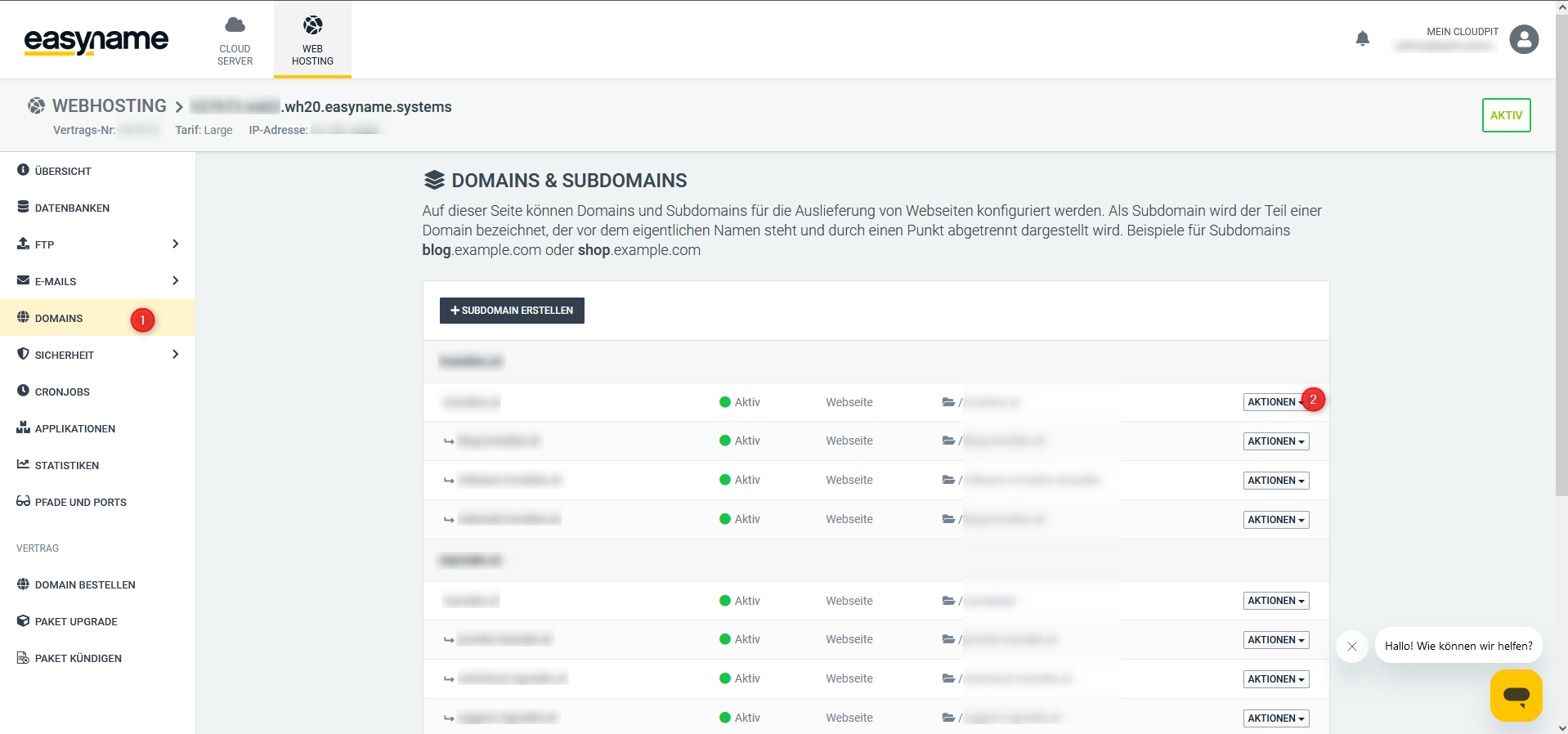Open Domains in the sidebar
The image size is (1568, 734).
pos(59,318)
